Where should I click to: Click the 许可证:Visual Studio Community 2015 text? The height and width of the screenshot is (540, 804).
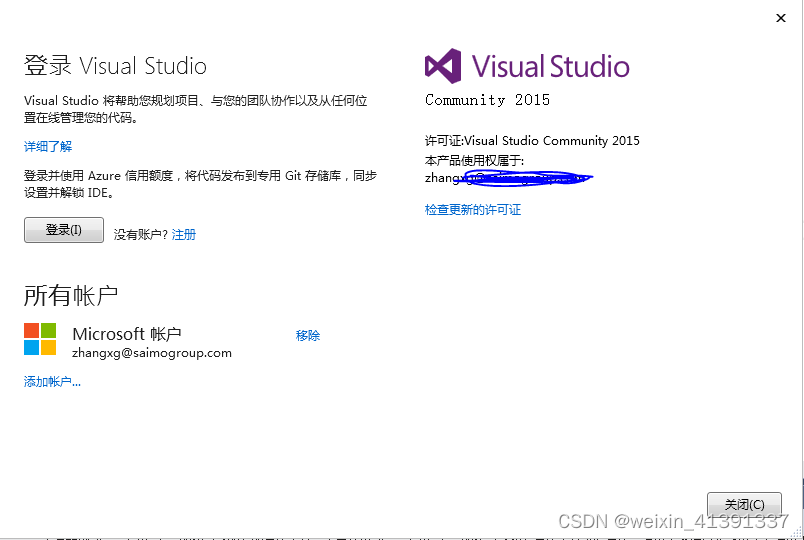point(532,141)
